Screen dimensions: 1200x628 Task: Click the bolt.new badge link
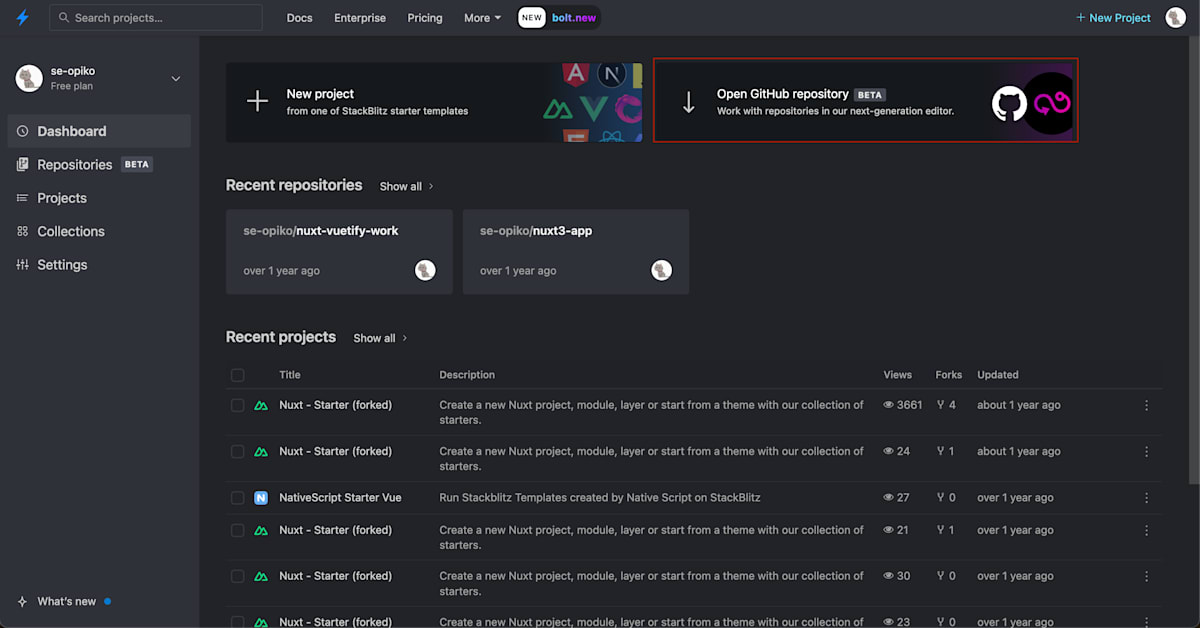click(x=559, y=18)
